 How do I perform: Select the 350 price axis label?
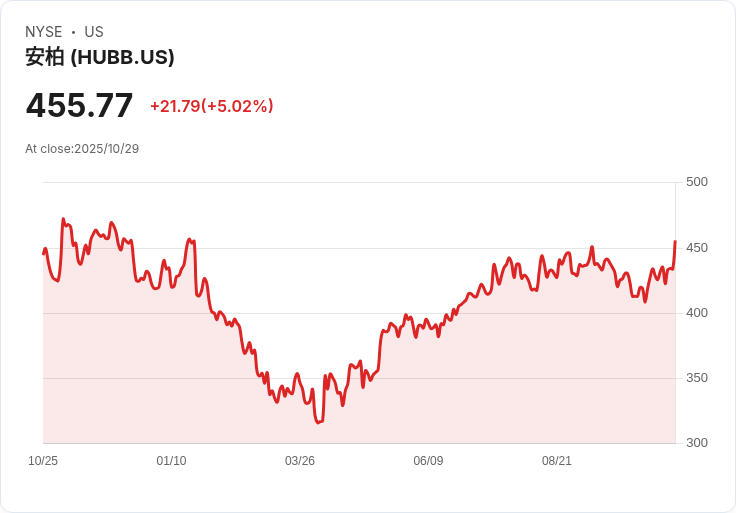pos(696,378)
